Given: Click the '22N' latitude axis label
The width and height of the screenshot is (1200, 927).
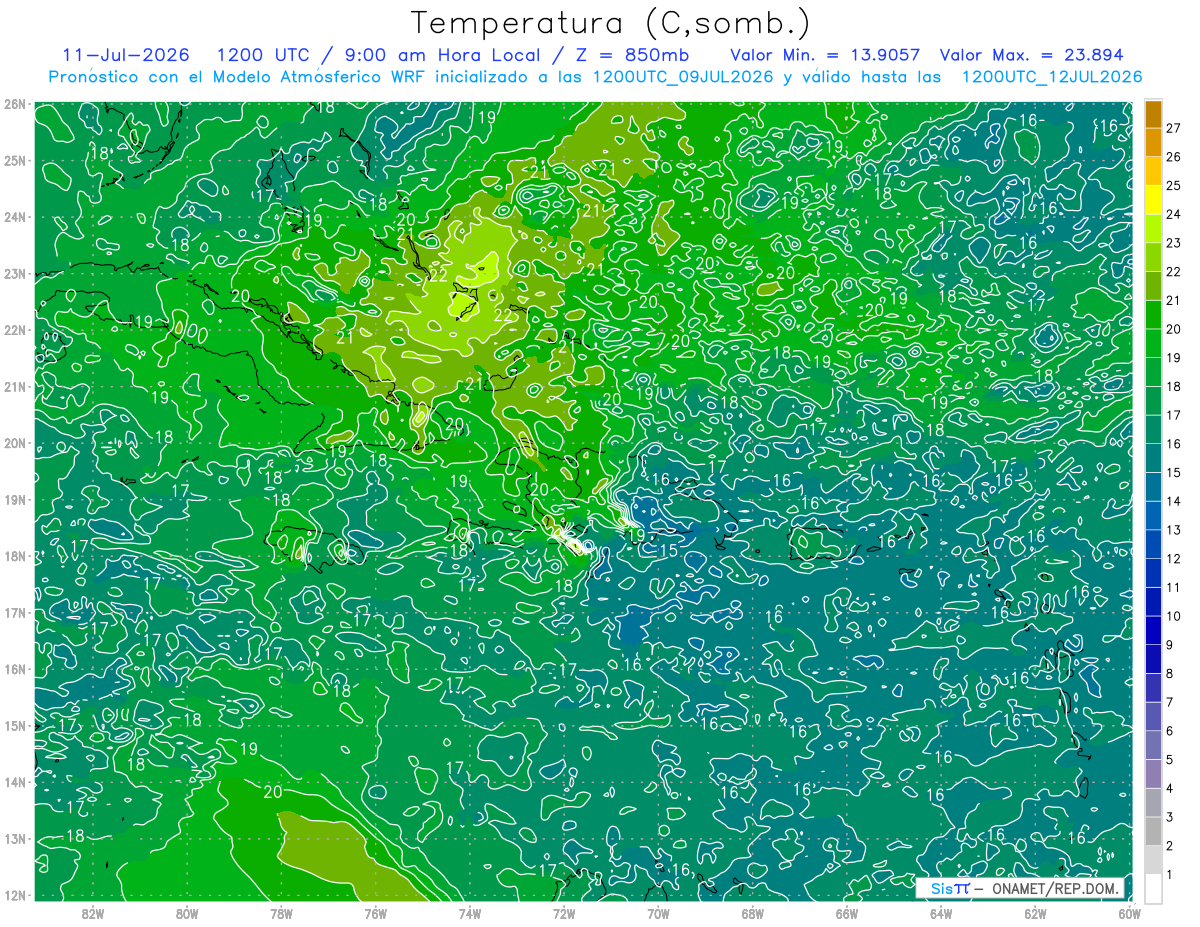Looking at the screenshot, I should tap(14, 330).
